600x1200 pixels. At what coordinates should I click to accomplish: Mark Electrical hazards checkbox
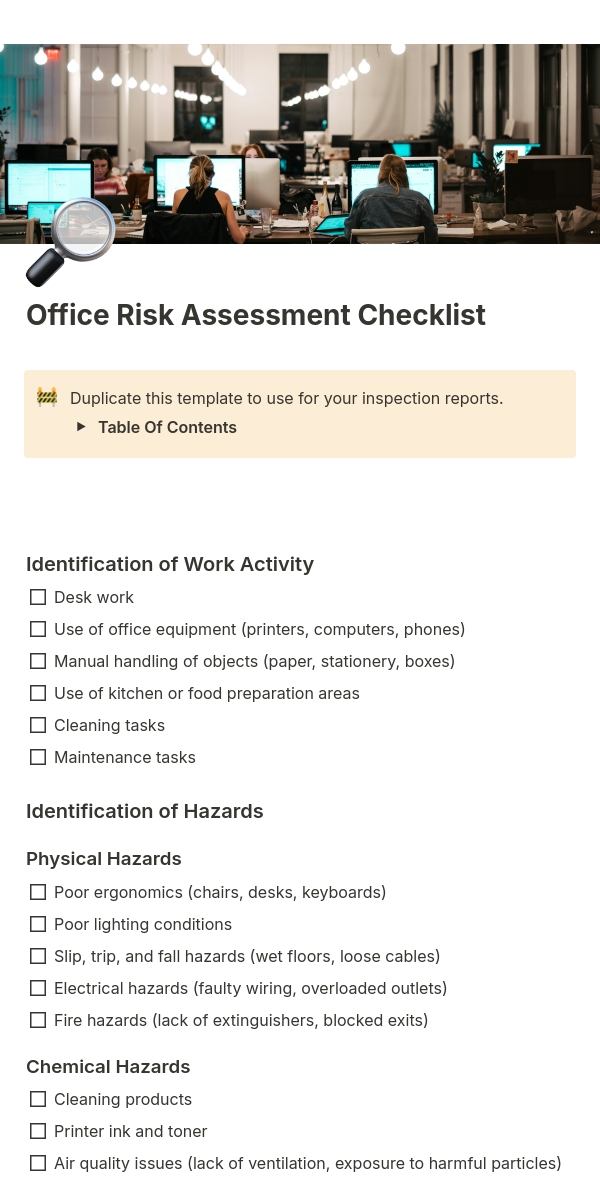pos(38,988)
